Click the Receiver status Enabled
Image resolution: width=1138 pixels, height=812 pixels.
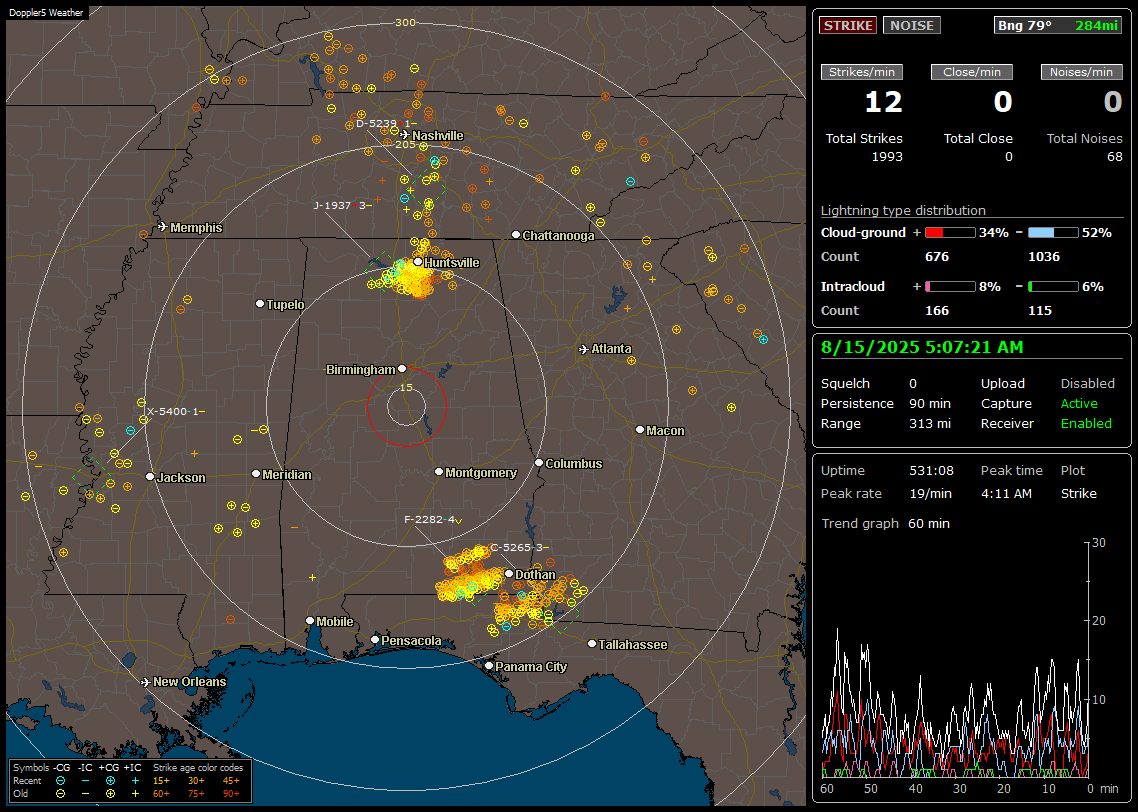[1086, 424]
